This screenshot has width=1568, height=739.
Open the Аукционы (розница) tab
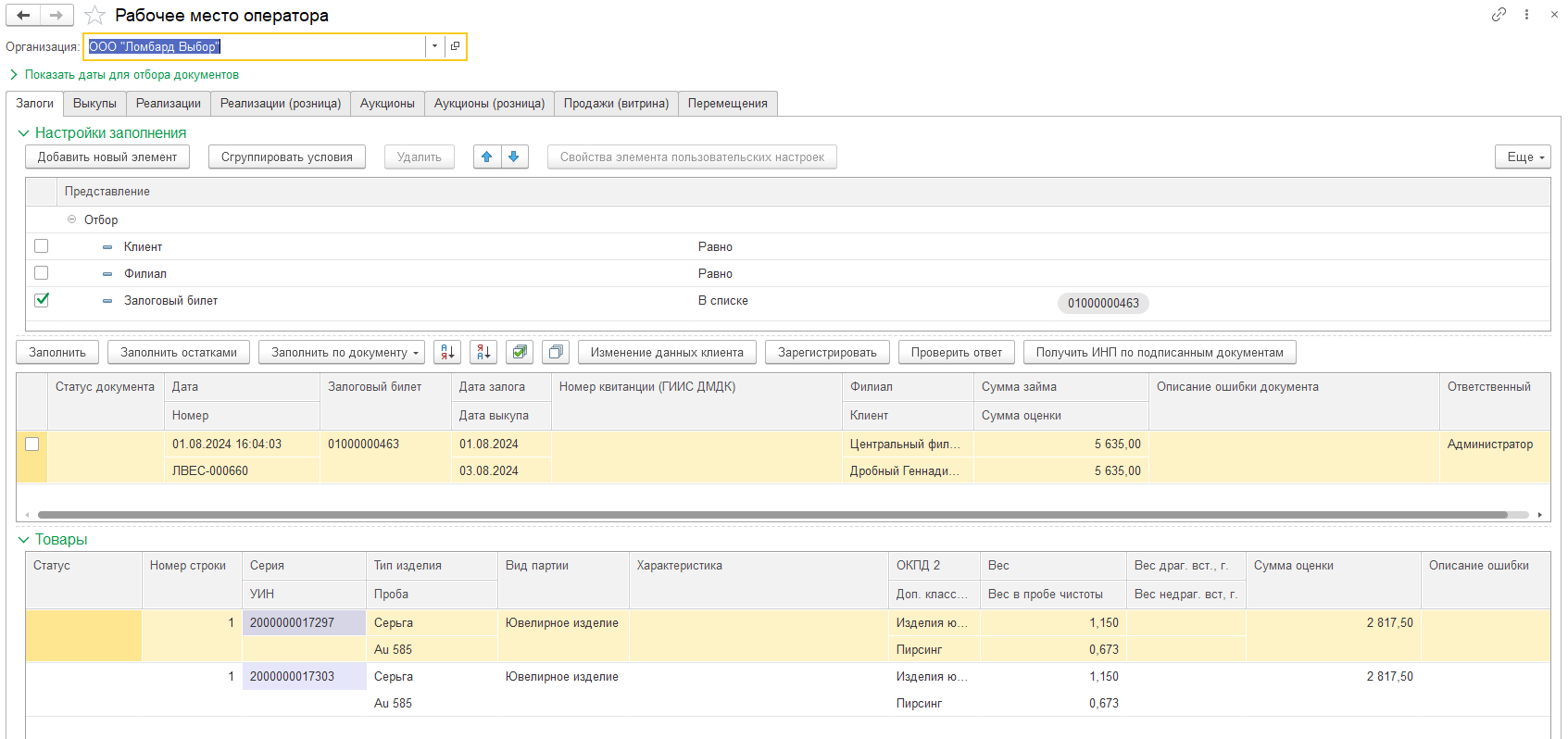click(x=489, y=103)
